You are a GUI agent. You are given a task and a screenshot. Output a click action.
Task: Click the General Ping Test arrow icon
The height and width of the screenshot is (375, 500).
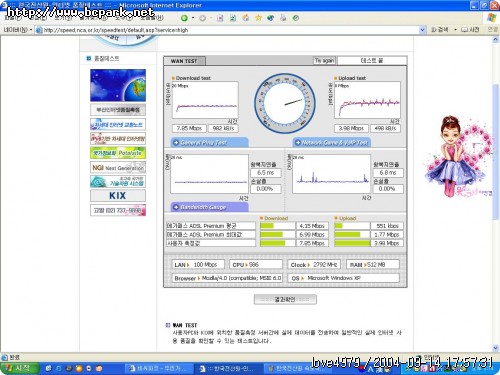pos(176,143)
